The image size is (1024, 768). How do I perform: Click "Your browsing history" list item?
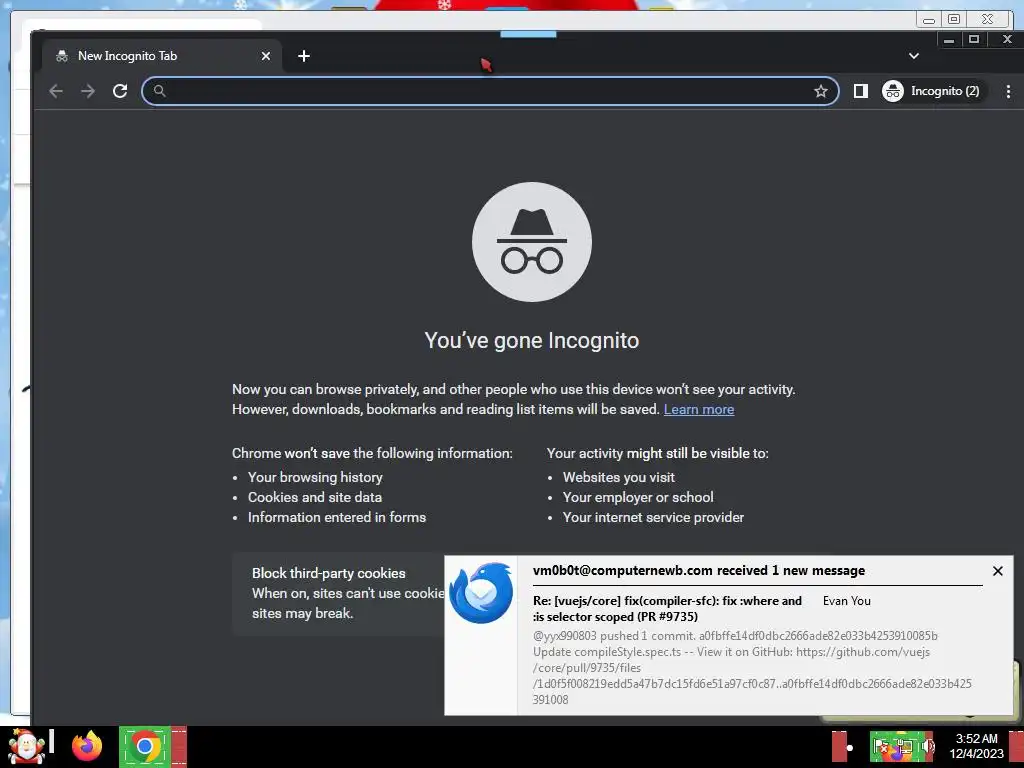point(315,477)
